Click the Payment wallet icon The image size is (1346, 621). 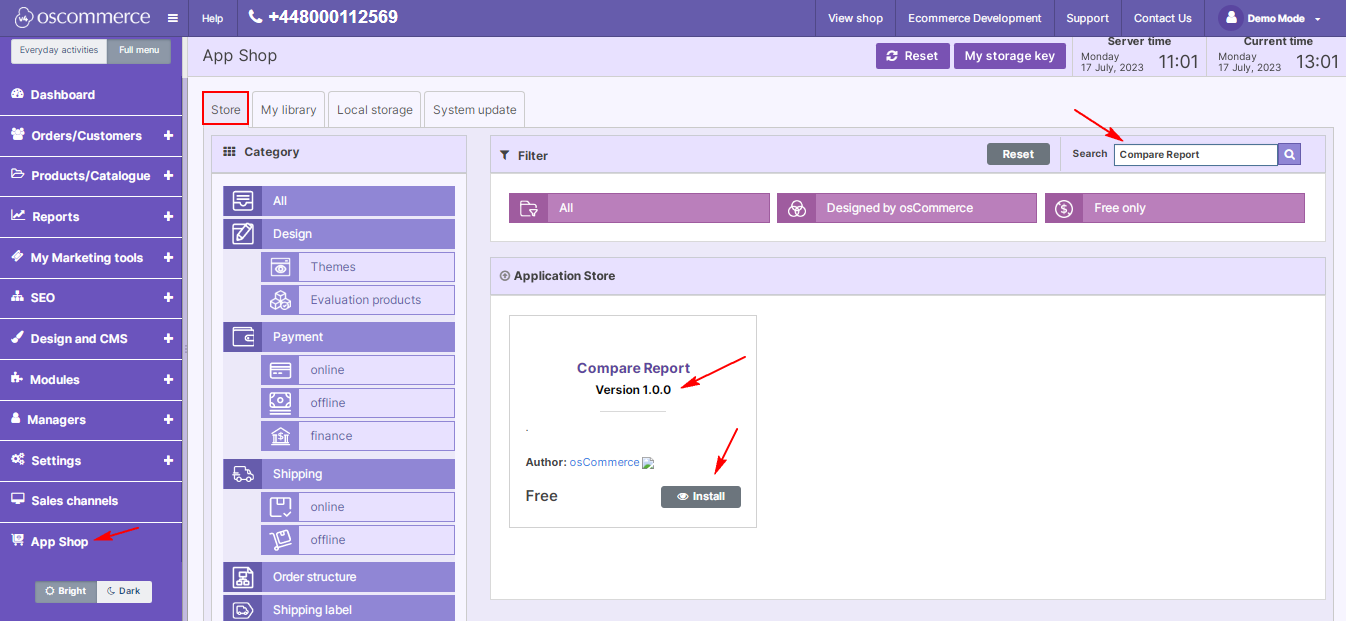click(x=243, y=337)
